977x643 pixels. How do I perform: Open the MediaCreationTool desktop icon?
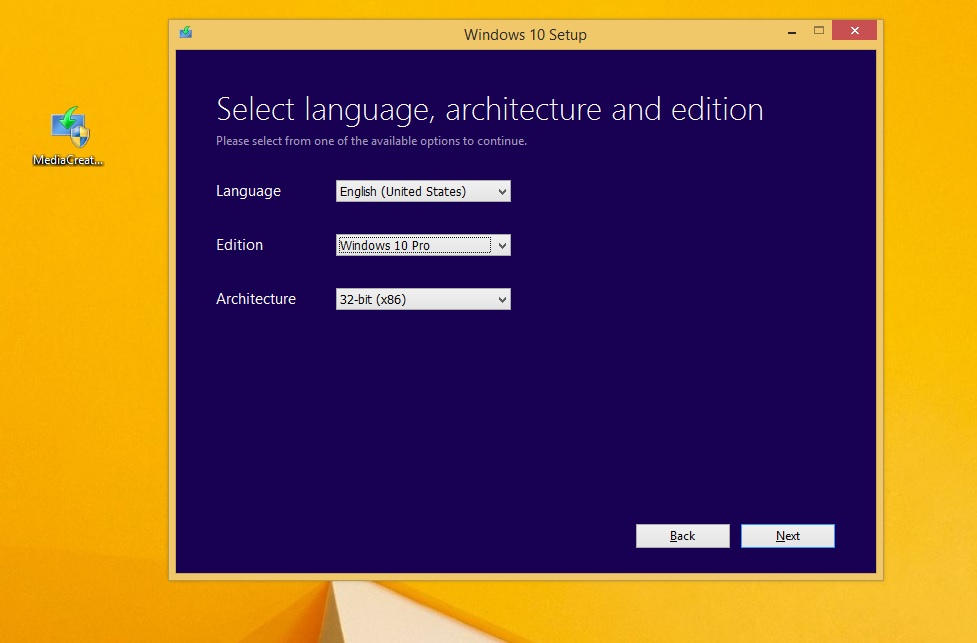point(70,136)
